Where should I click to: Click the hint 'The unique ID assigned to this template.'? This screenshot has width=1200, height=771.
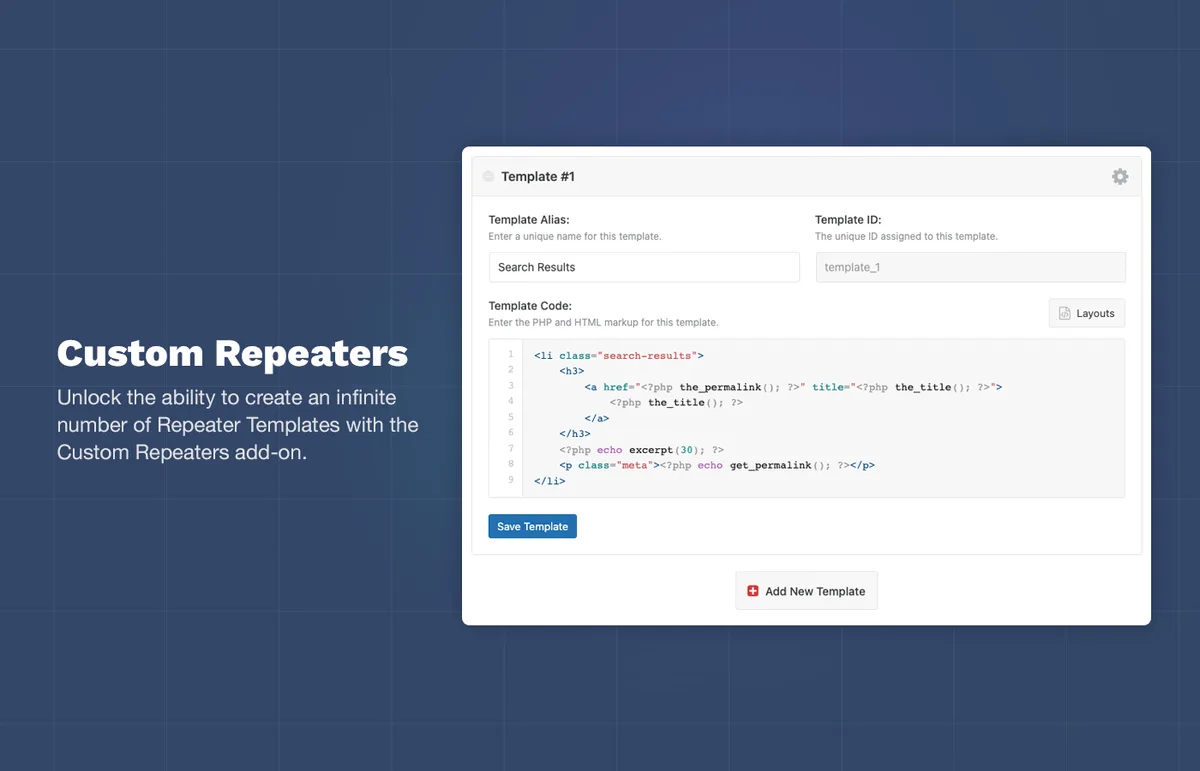click(x=906, y=237)
